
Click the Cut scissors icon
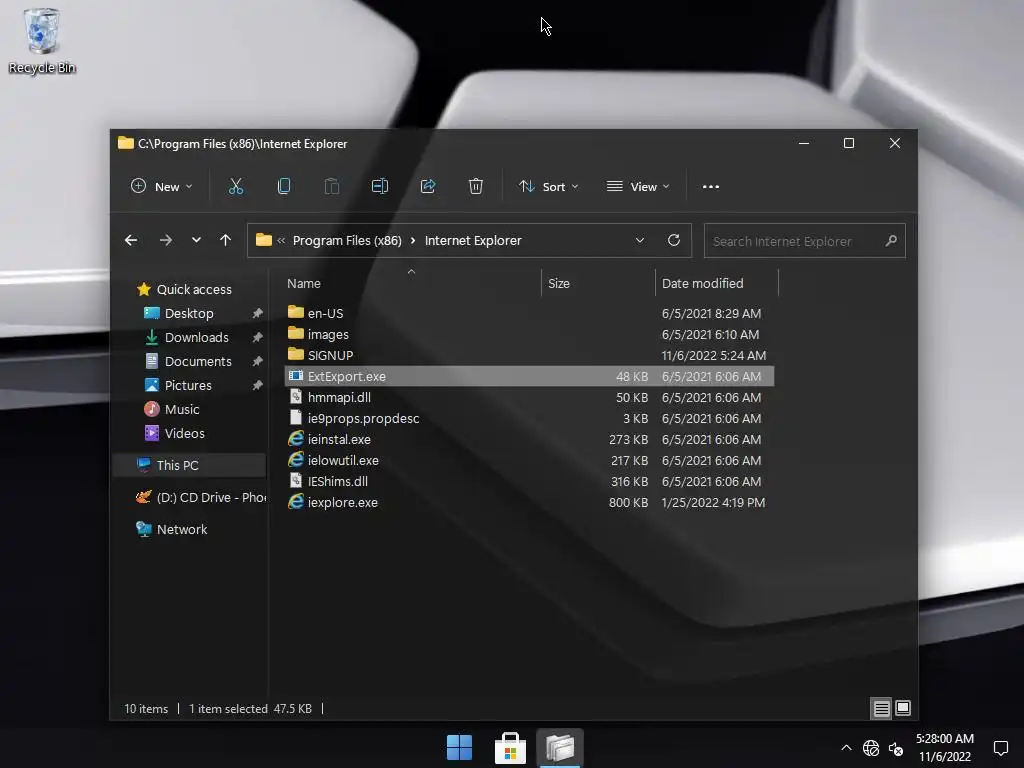click(236, 187)
